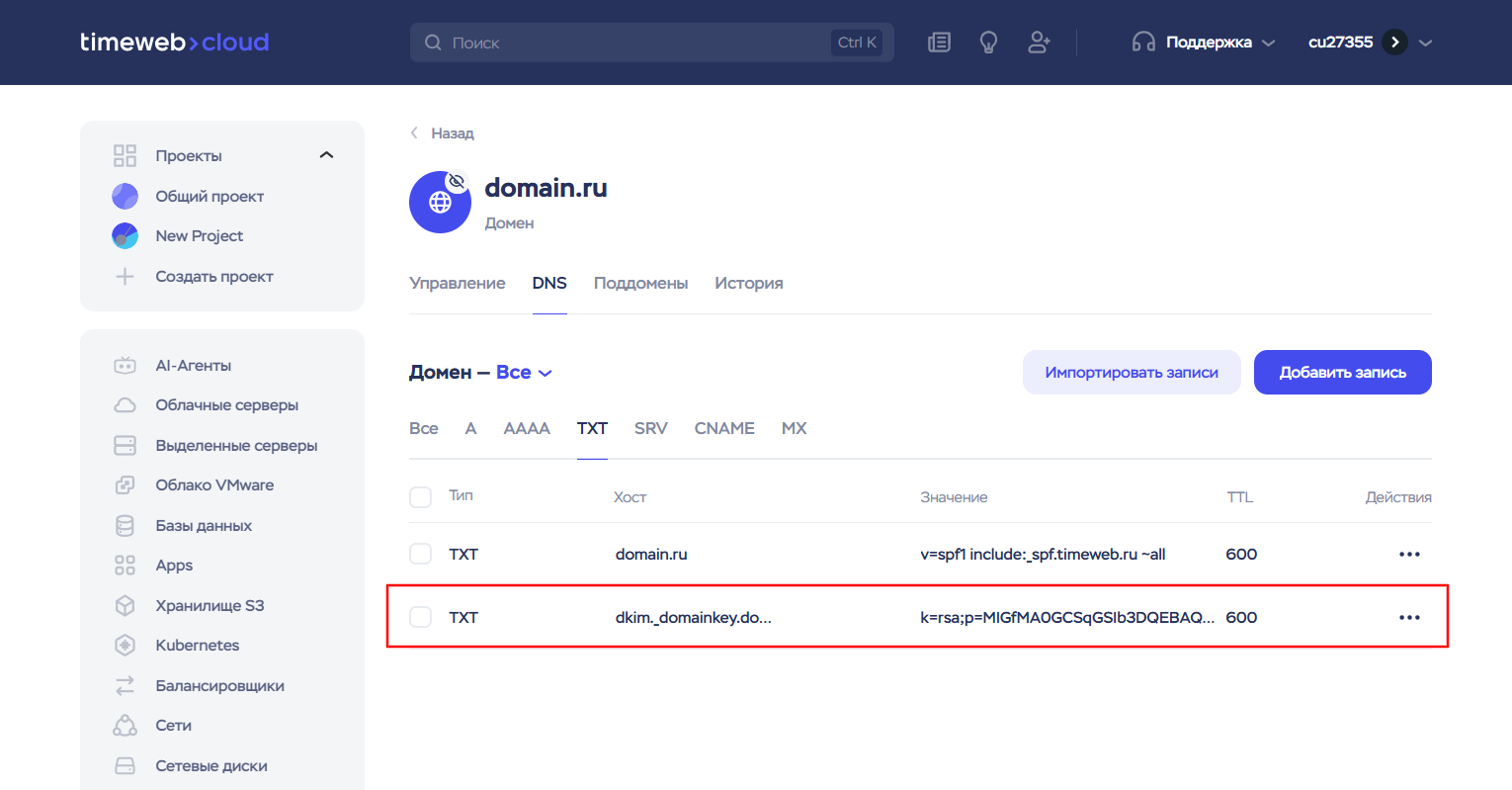Screen dimensions: 1512x790
Task: Check the box for the SPF TXT record
Action: [x=421, y=554]
